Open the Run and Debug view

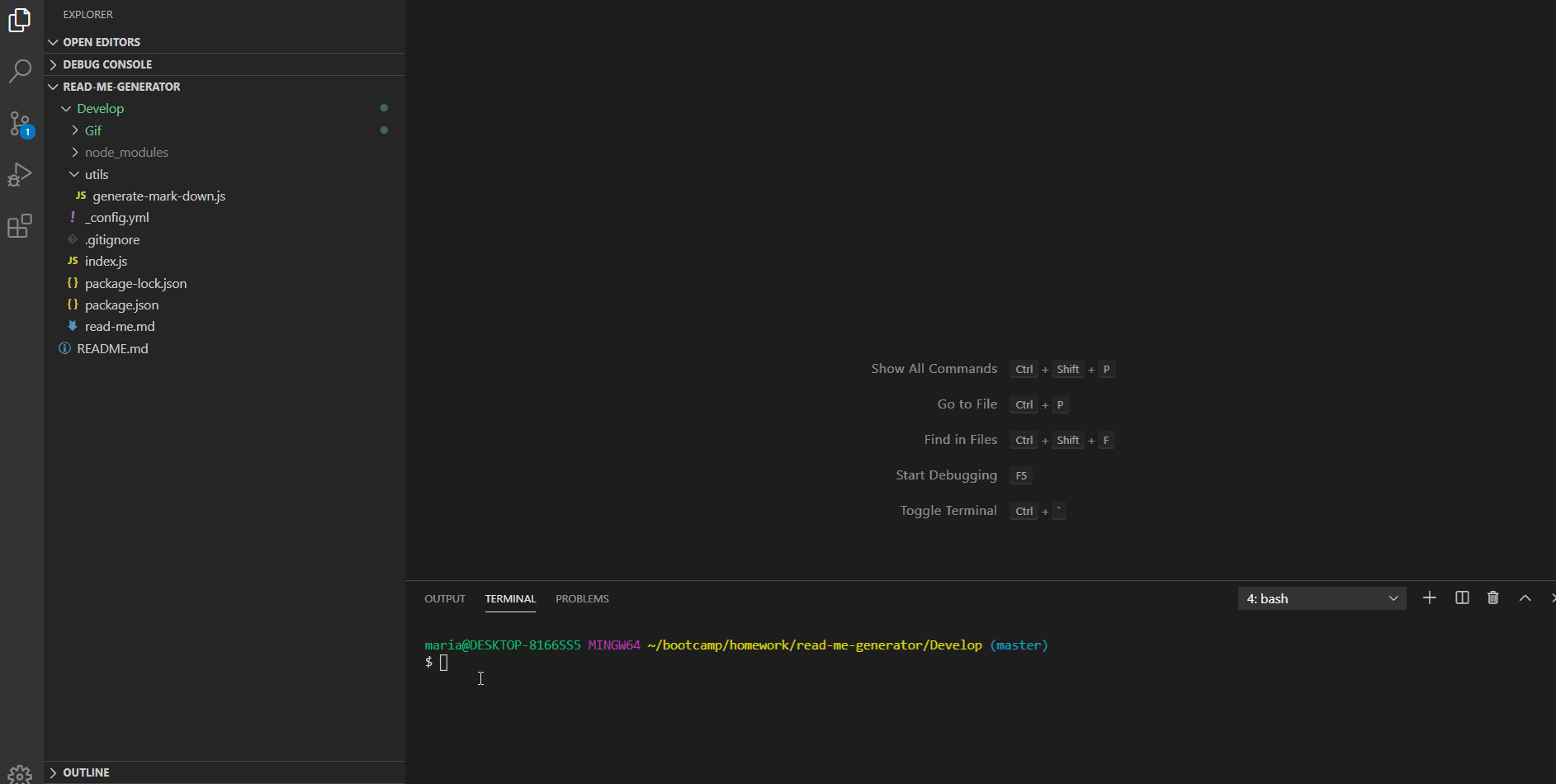(20, 175)
